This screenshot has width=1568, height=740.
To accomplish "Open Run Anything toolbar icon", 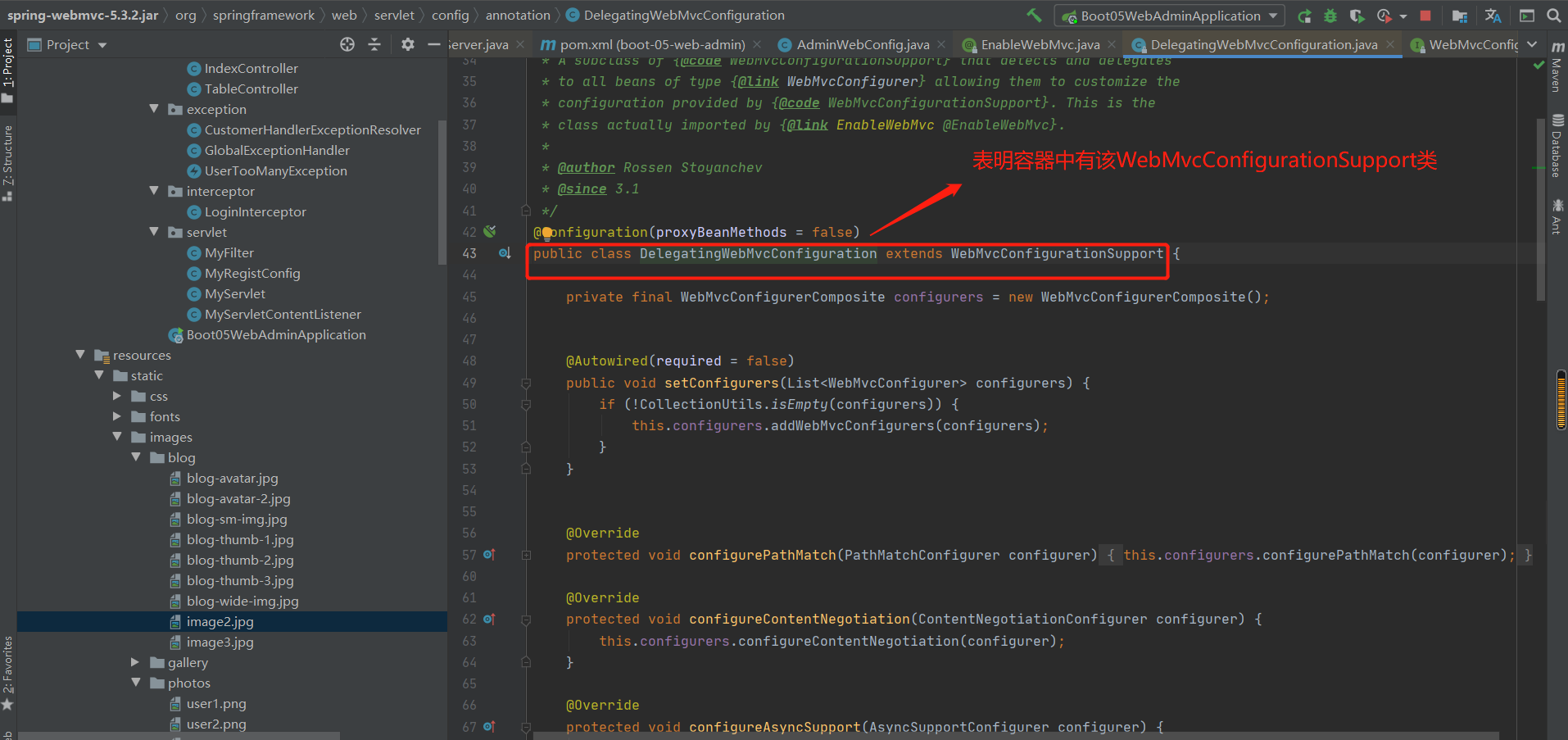I will tap(1527, 16).
